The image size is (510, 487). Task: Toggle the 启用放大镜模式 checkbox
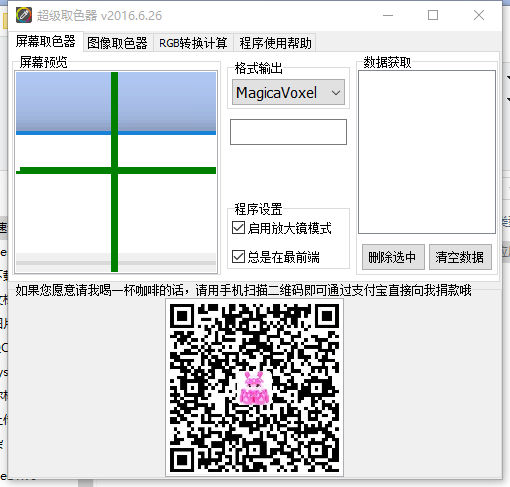tap(238, 228)
